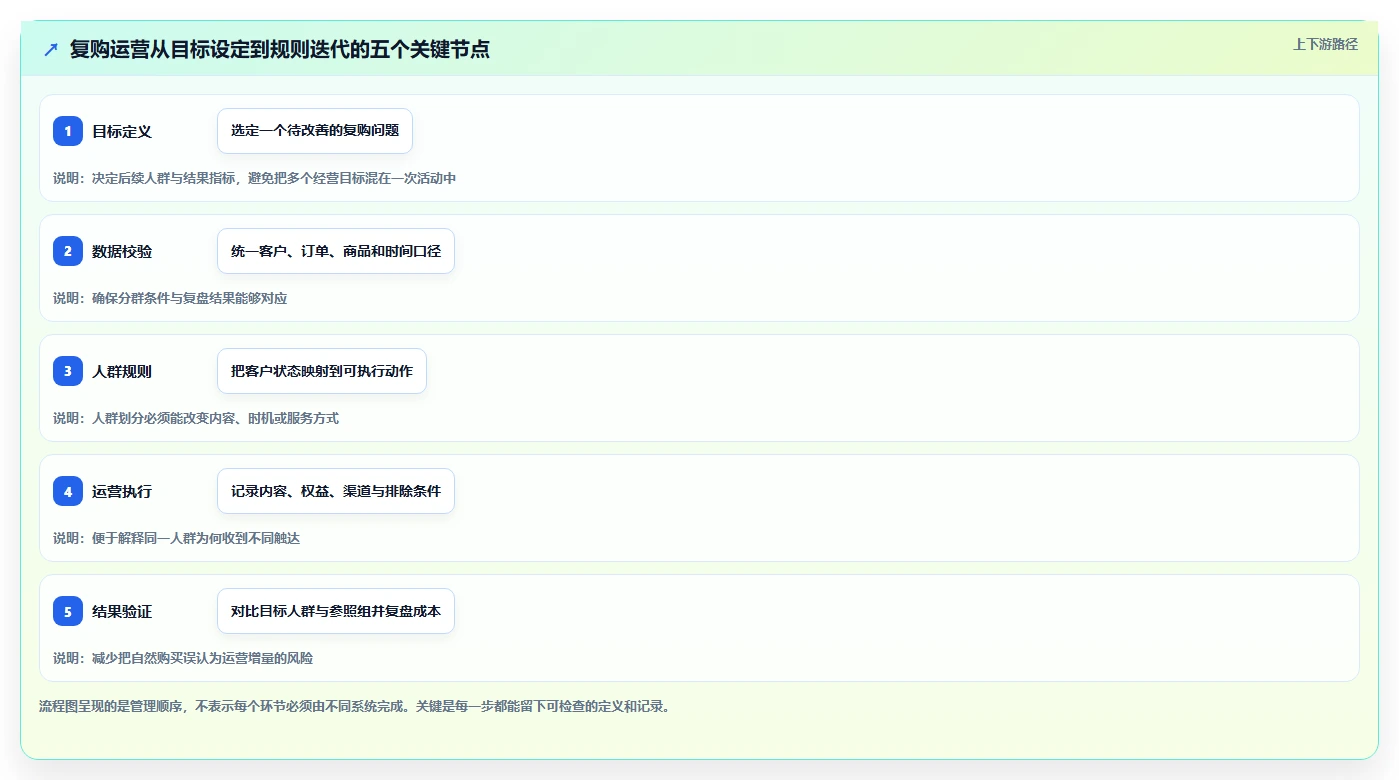Click the '人群规则' step label

click(122, 371)
